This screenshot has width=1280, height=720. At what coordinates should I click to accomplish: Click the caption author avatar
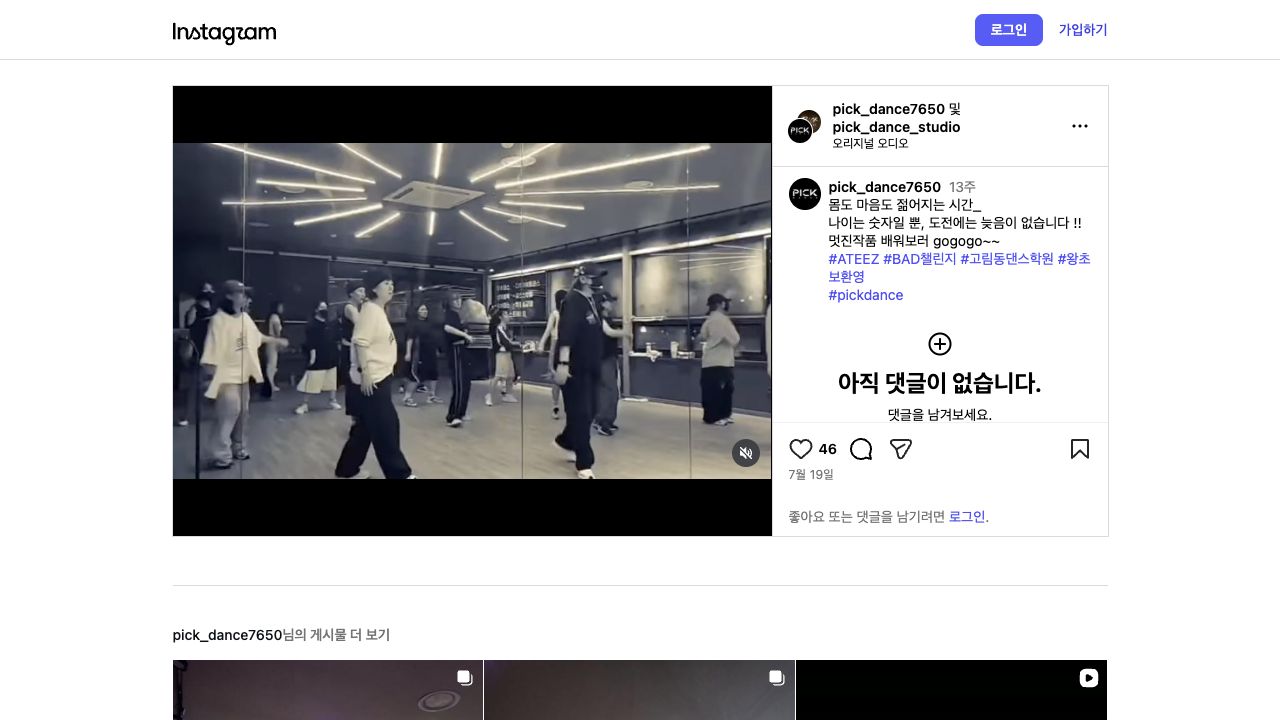point(805,194)
